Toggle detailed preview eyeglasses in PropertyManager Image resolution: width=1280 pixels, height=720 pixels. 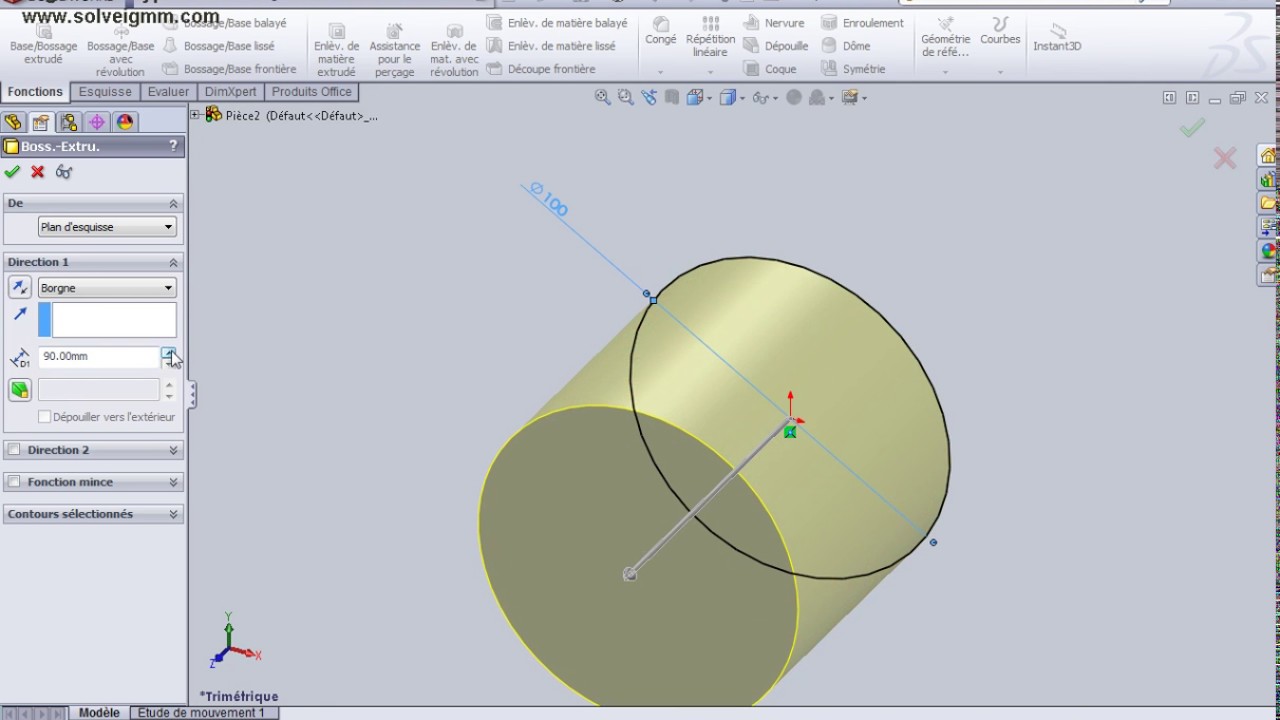[x=64, y=172]
